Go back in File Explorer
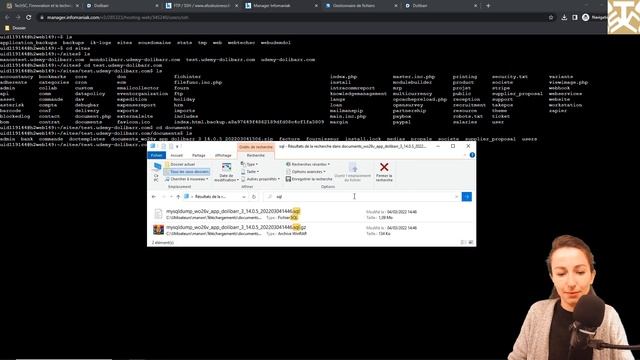 (x=154, y=197)
